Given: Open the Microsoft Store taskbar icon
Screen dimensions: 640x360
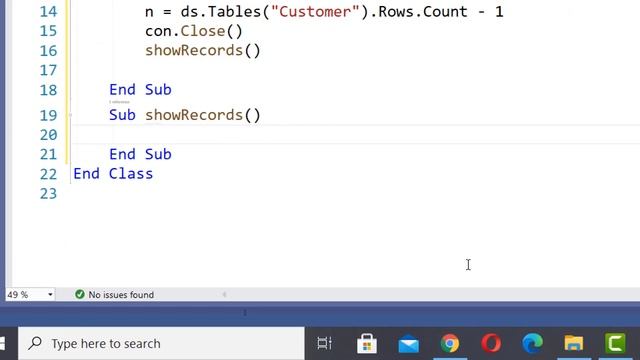Looking at the screenshot, I should click(367, 343).
